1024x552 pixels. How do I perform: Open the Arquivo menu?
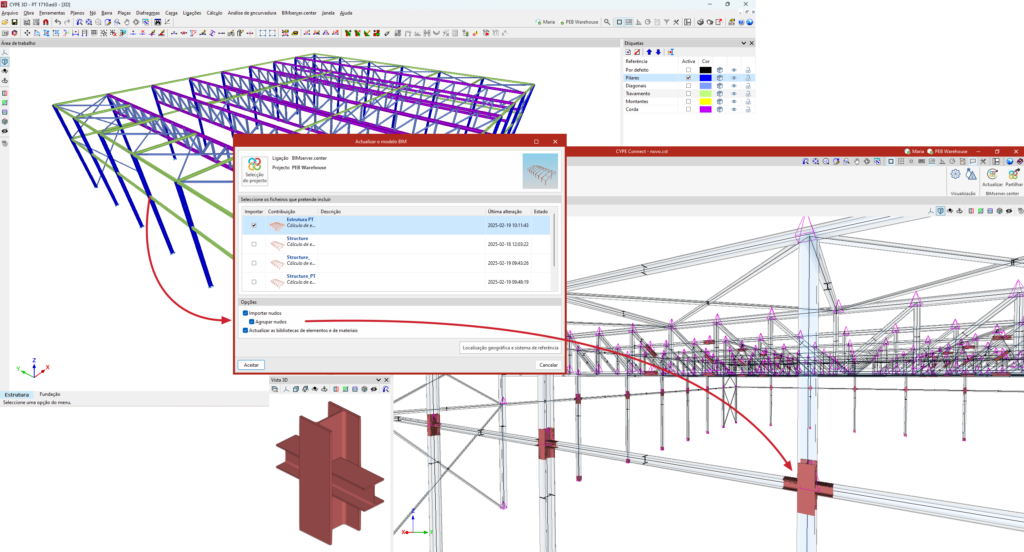[10, 13]
